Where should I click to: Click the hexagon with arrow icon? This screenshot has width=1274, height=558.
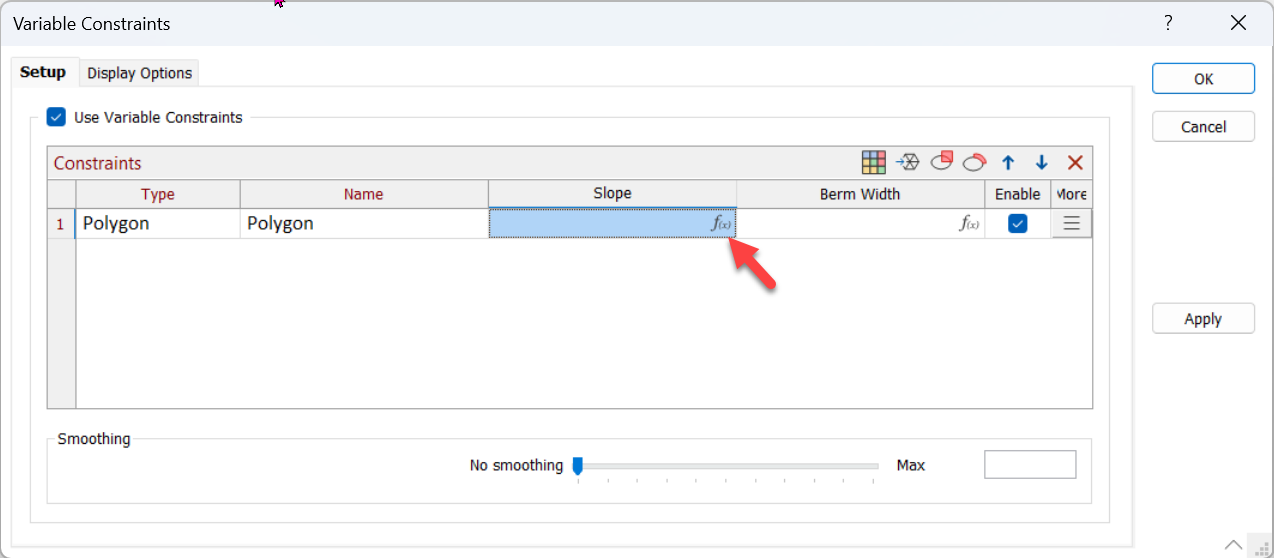(907, 163)
